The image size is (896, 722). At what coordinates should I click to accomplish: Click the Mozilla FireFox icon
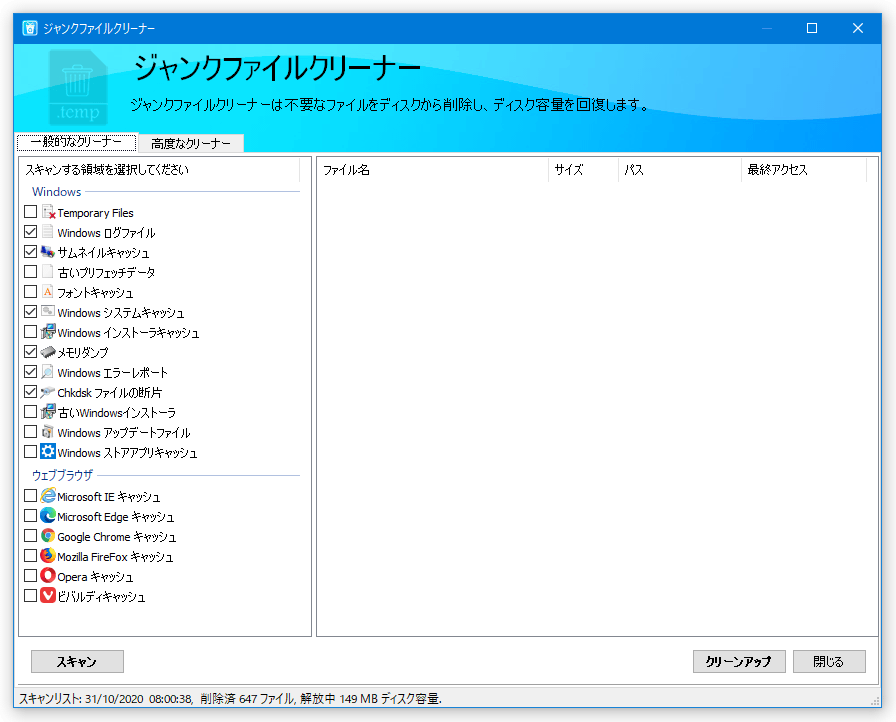pyautogui.click(x=48, y=555)
